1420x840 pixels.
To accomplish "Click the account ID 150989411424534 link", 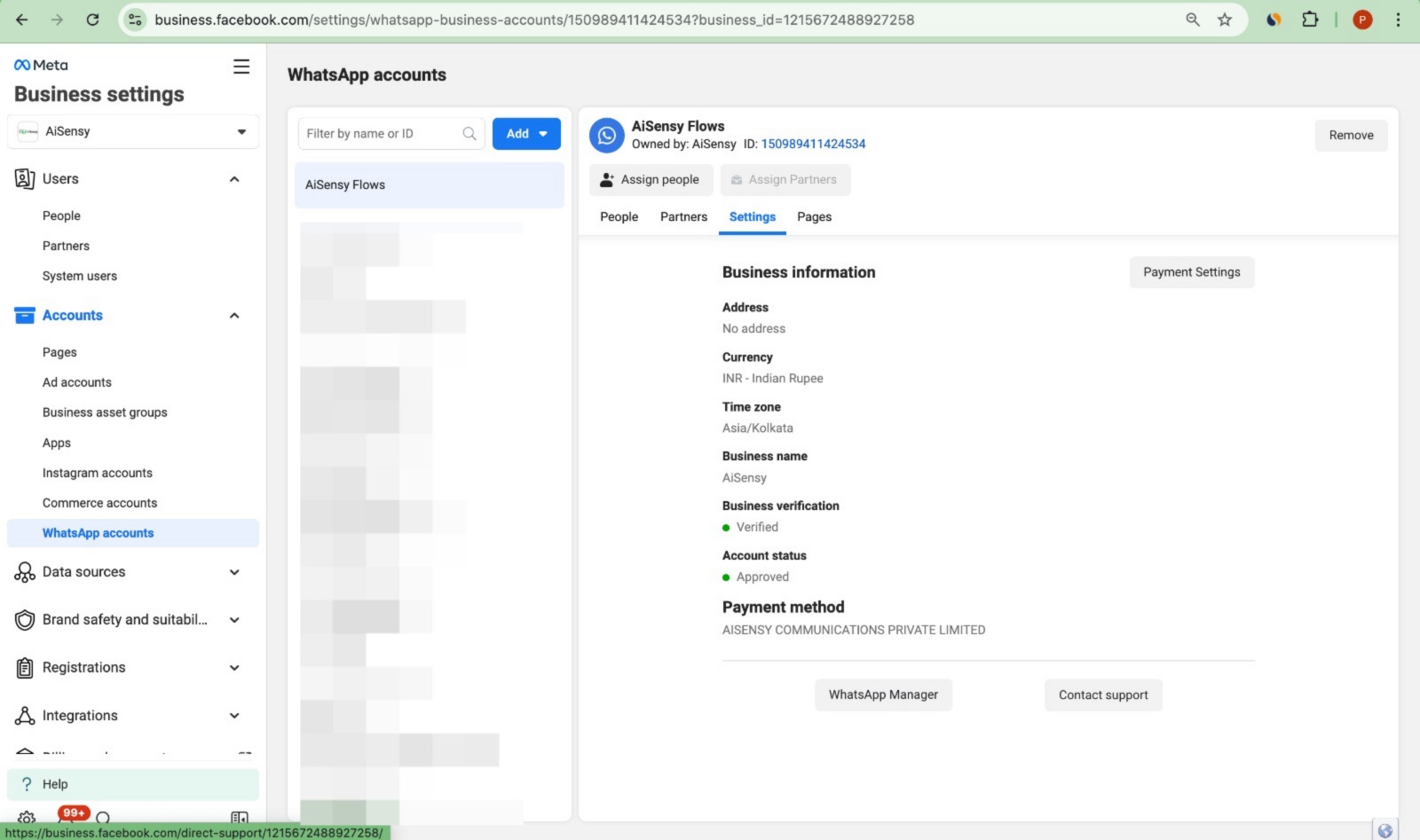I will pyautogui.click(x=813, y=144).
